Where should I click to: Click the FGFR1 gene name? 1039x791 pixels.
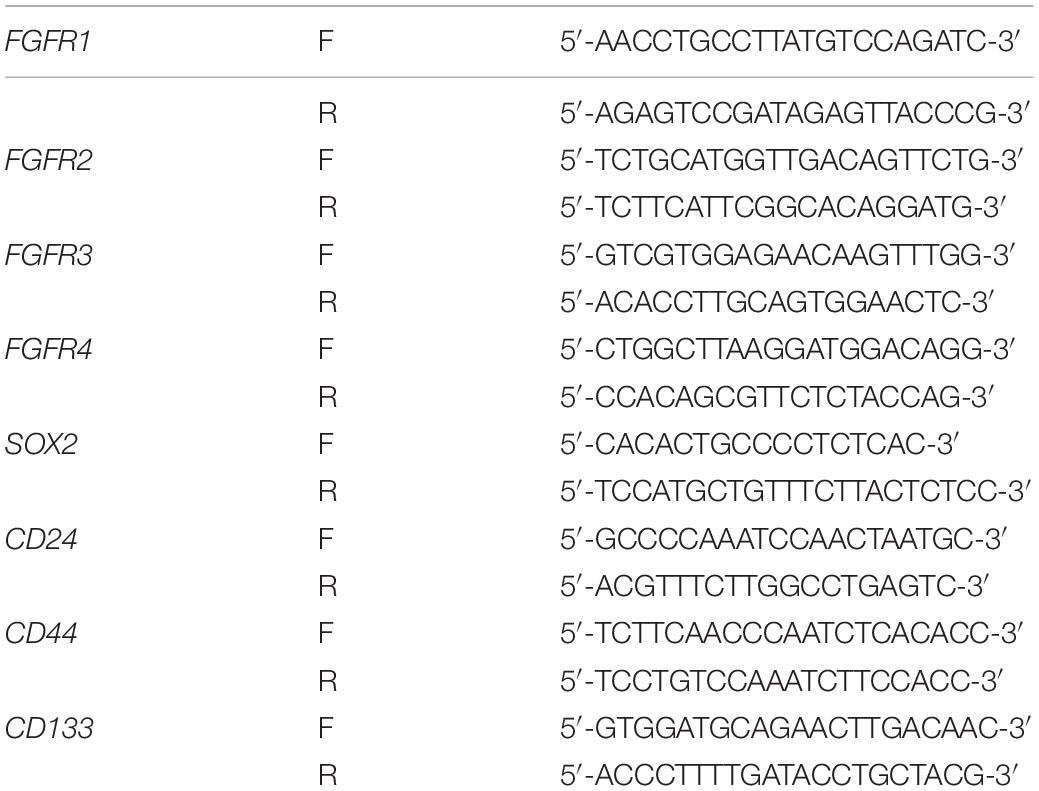pos(48,42)
